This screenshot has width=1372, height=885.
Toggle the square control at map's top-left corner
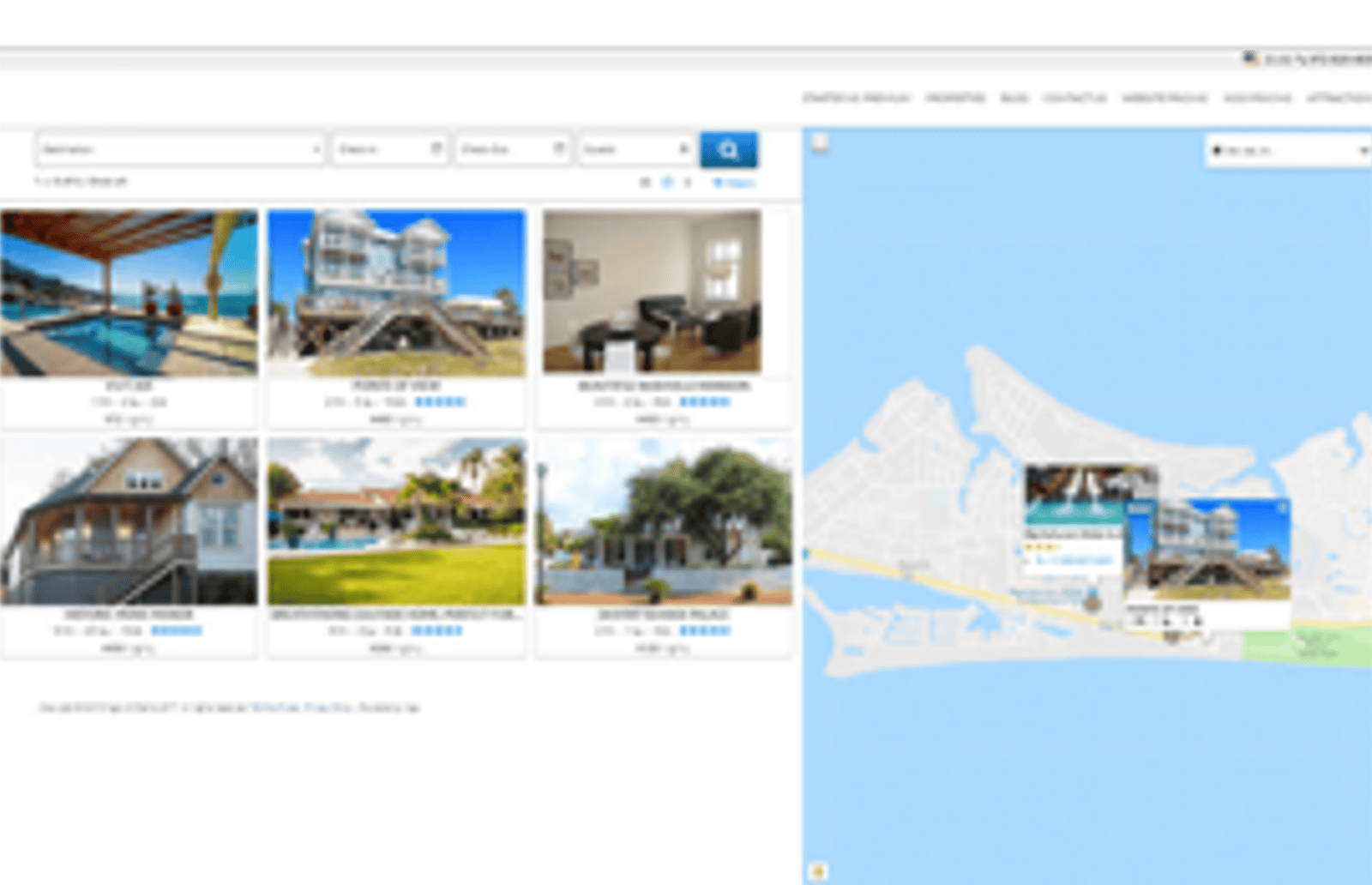(820, 142)
